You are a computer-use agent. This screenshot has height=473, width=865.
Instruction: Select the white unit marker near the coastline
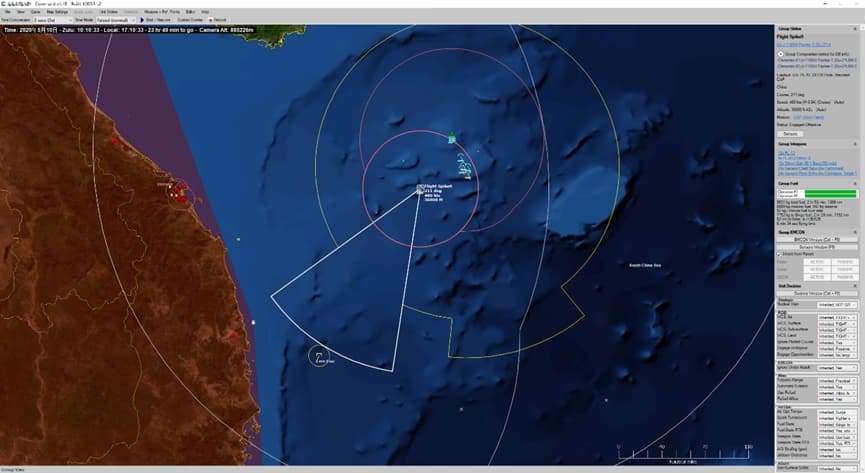pos(253,322)
